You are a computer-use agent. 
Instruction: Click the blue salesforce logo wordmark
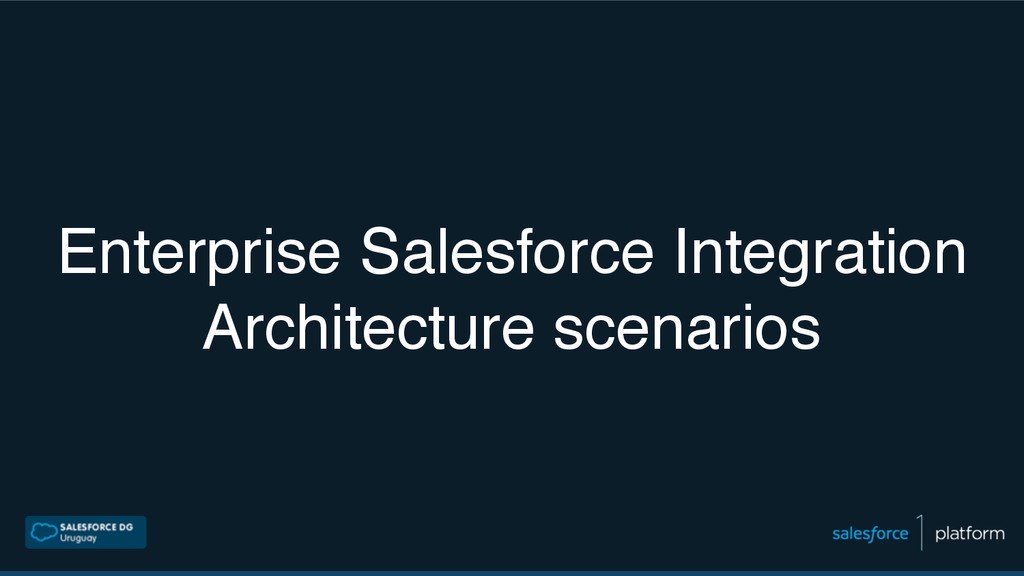point(870,534)
